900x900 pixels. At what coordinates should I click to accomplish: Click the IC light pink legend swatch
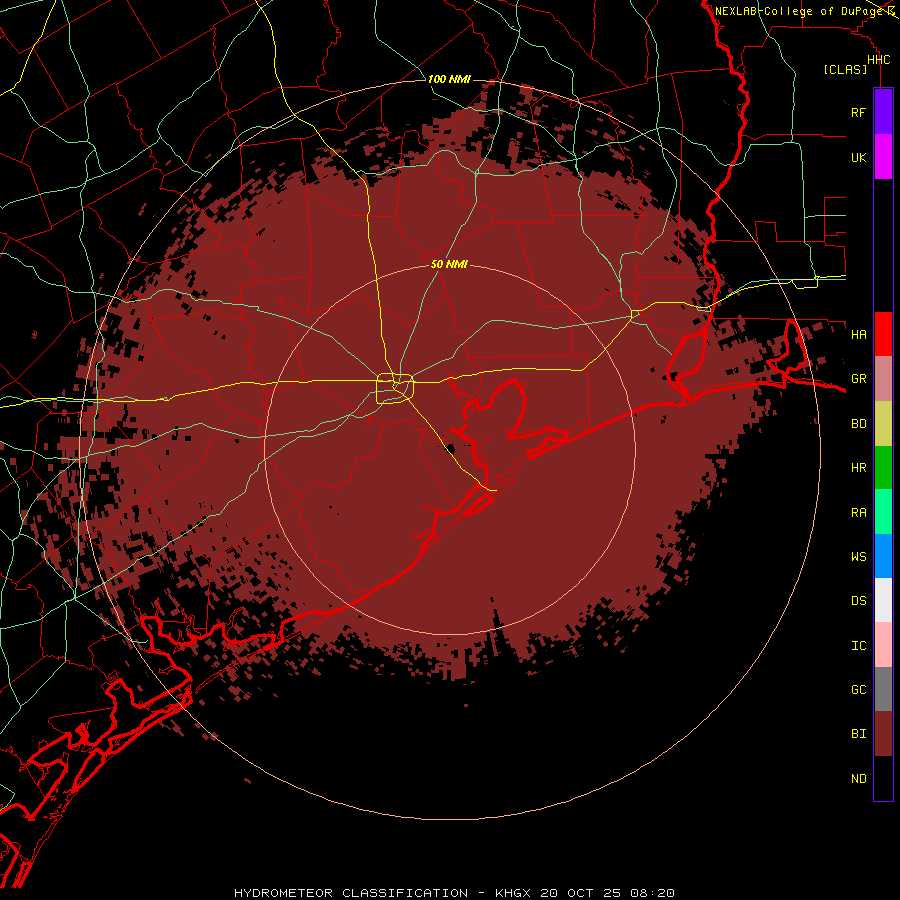(x=883, y=645)
